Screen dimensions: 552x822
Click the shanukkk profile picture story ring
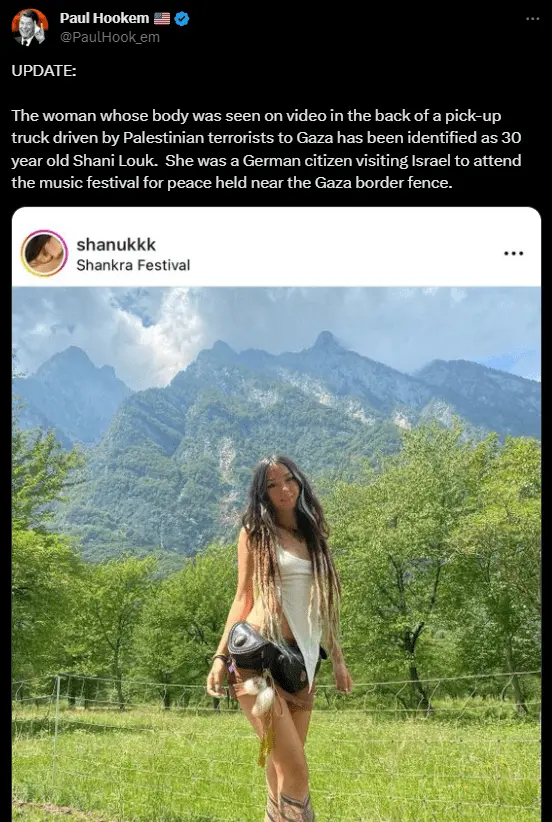pyautogui.click(x=44, y=253)
